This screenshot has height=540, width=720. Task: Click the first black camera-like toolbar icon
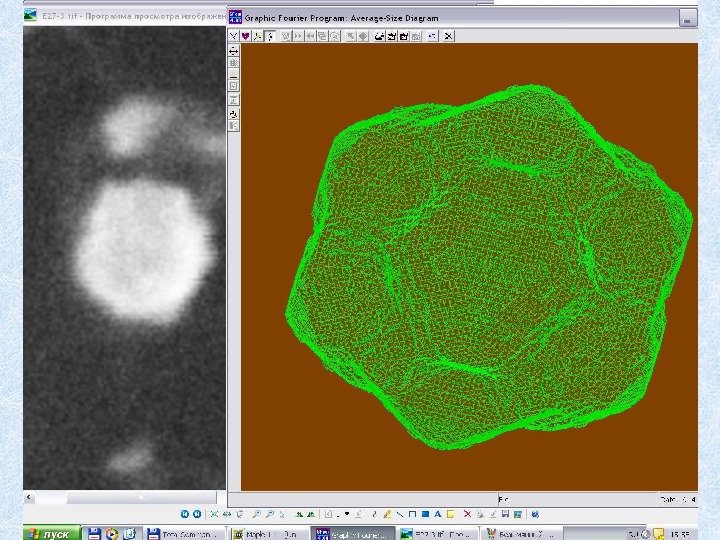tap(379, 36)
